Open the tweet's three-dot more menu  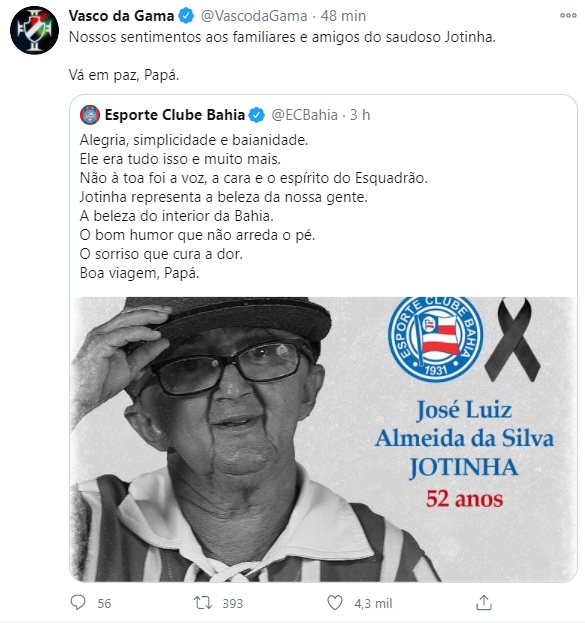[568, 15]
